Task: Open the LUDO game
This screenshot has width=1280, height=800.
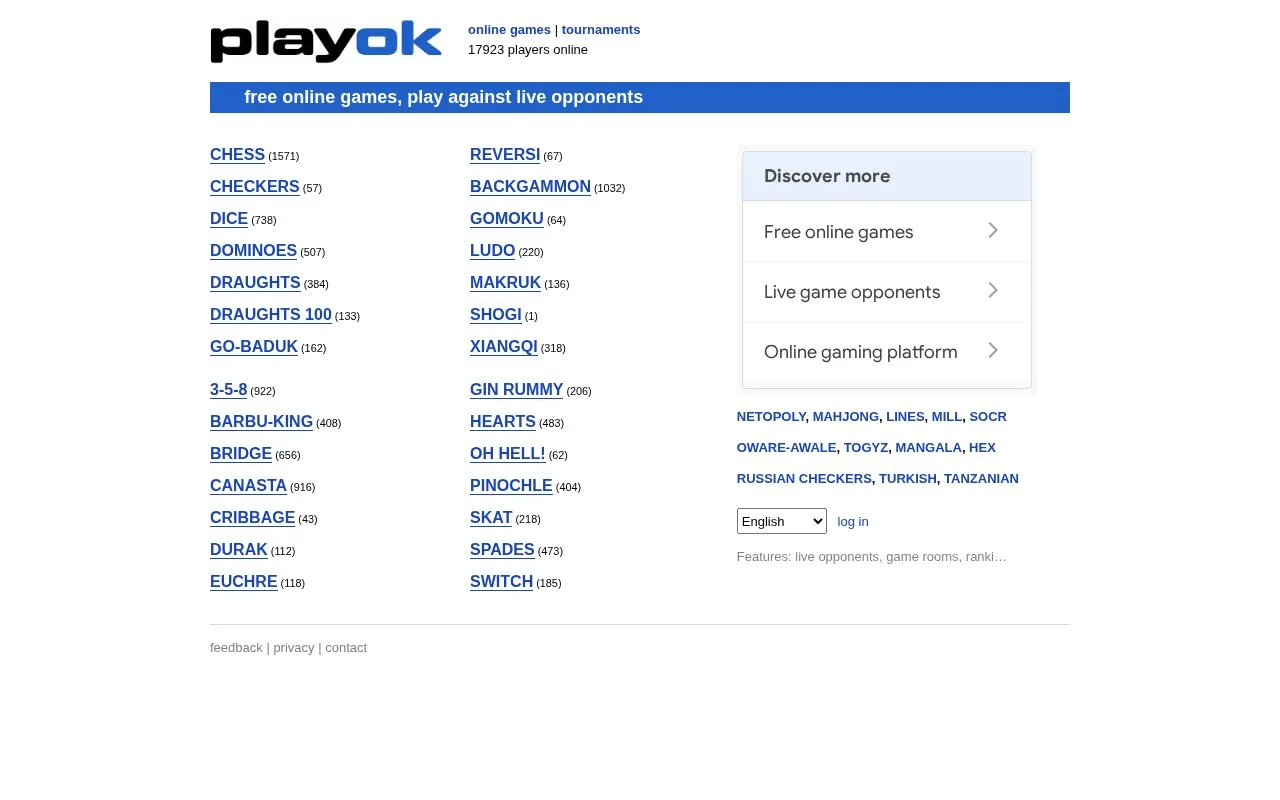Action: pos(492,251)
